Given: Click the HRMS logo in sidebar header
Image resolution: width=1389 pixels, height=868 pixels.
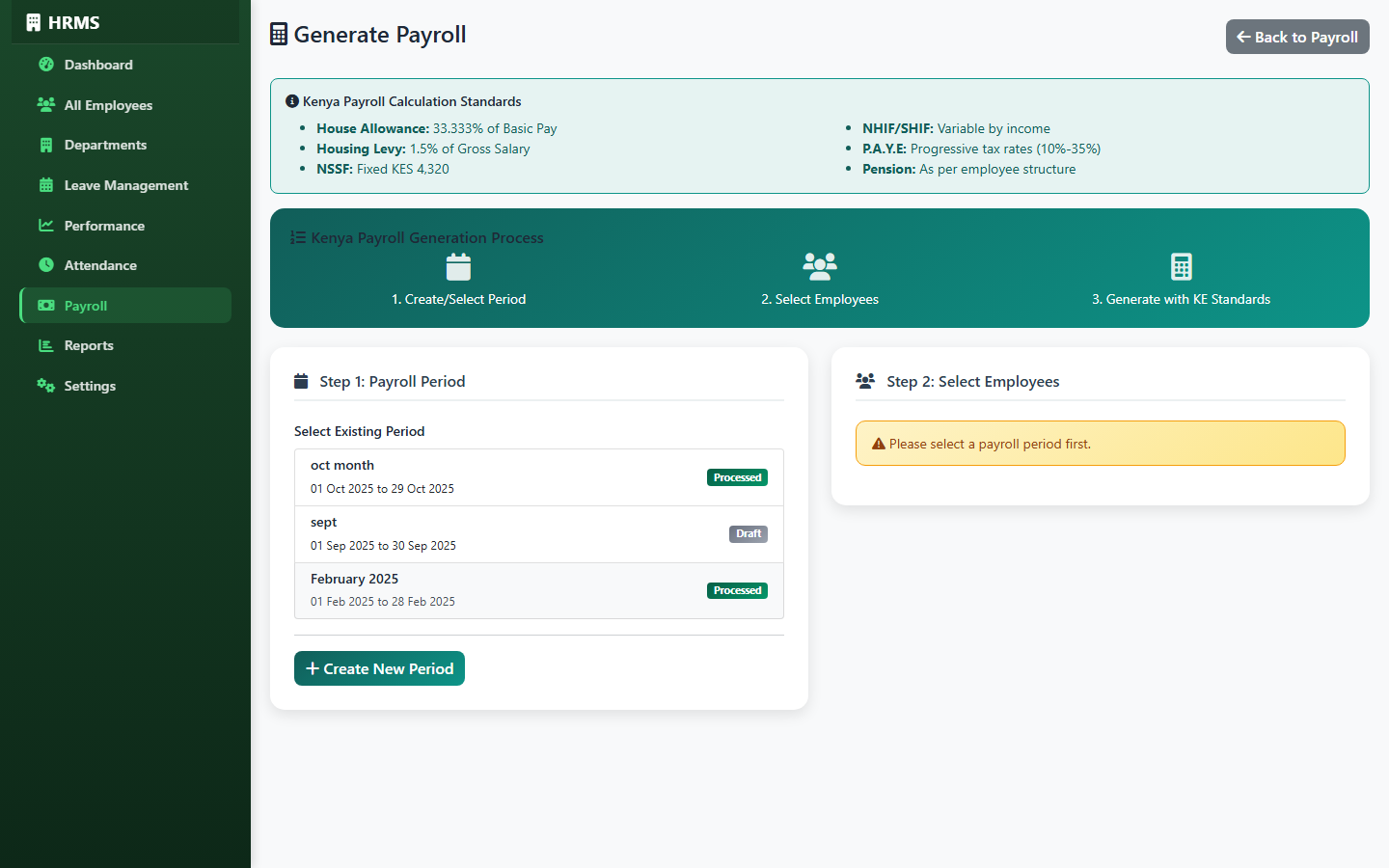Looking at the screenshot, I should 63,22.
